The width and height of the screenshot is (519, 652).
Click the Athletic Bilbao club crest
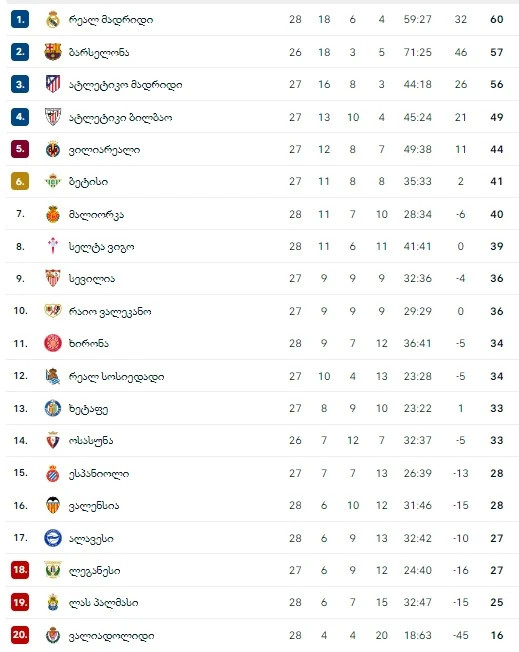pyautogui.click(x=53, y=117)
